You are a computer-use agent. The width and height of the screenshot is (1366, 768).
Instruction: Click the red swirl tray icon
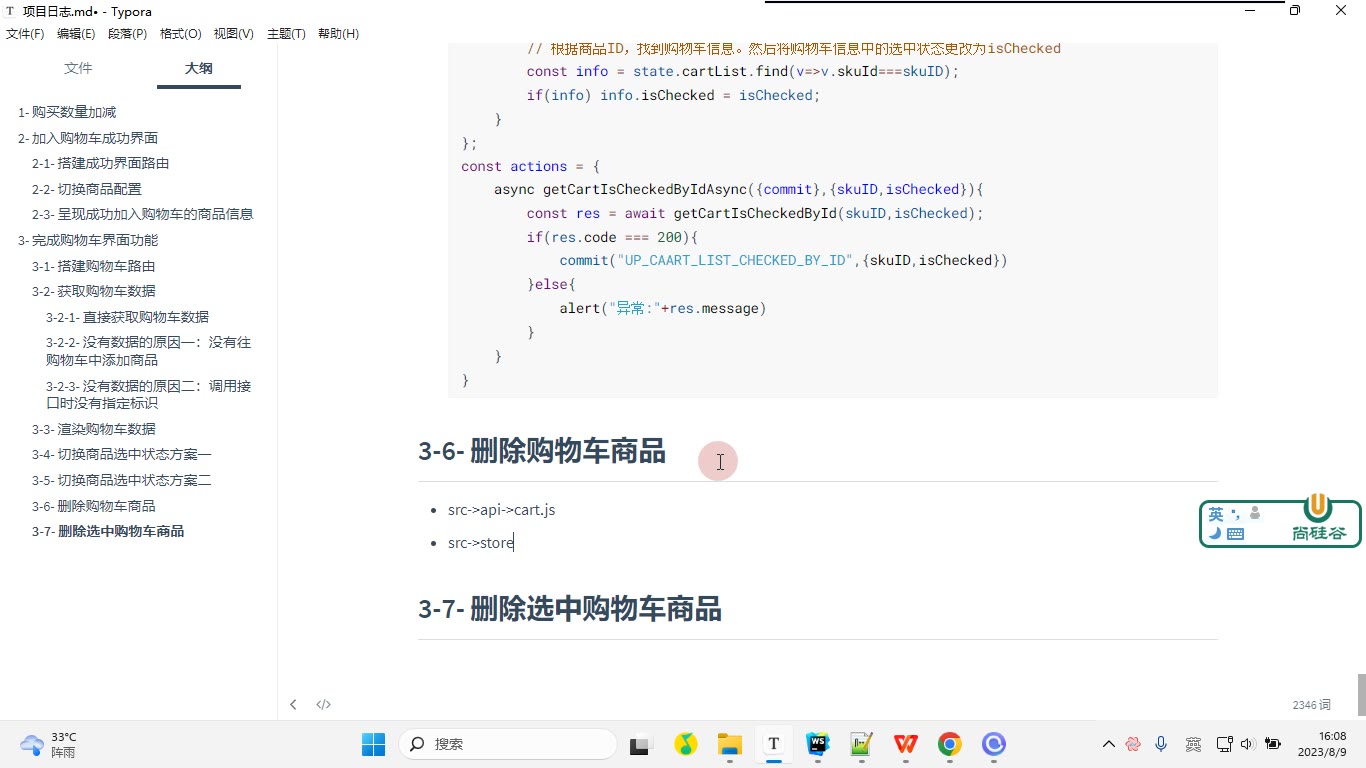pos(1133,744)
